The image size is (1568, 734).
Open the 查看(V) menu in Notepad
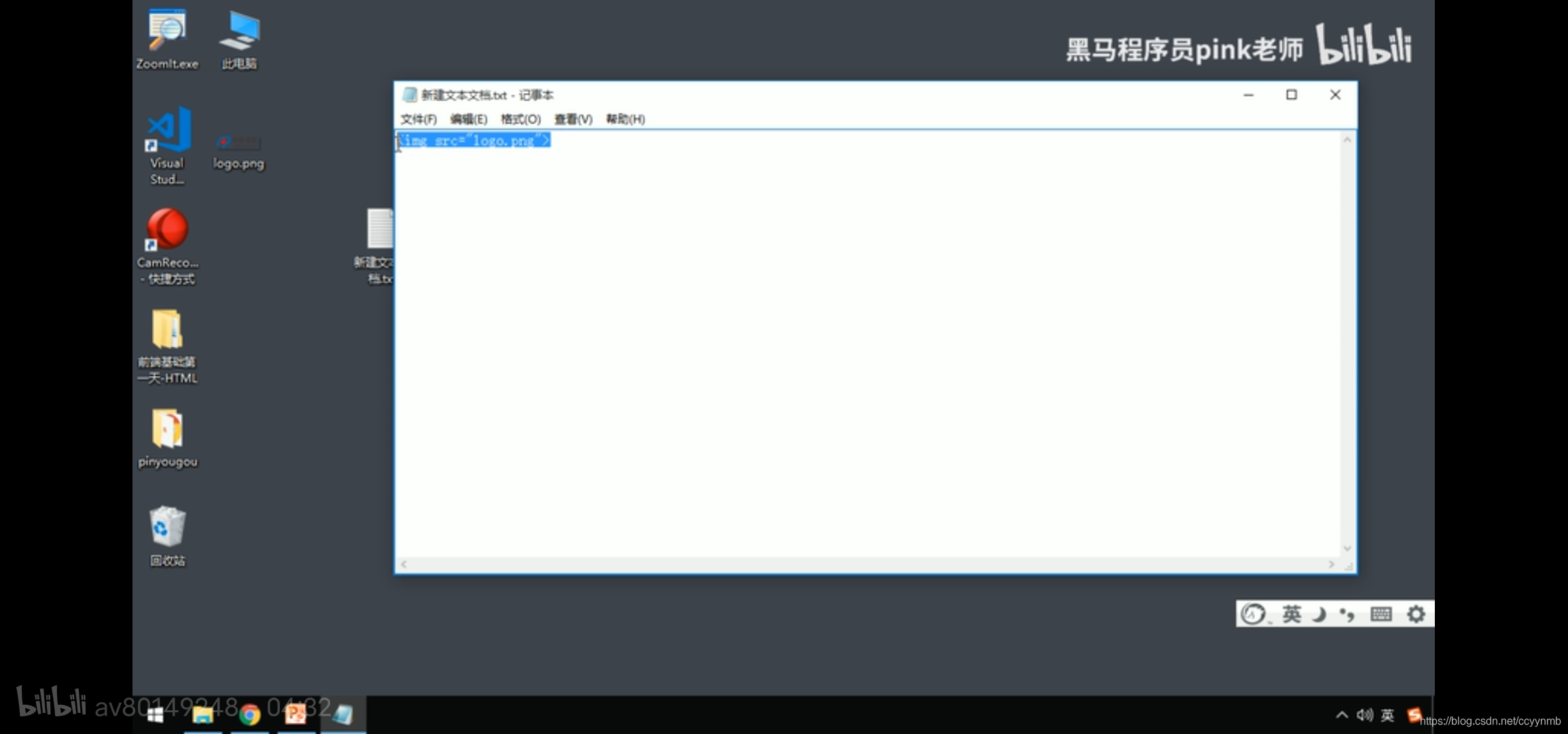pyautogui.click(x=573, y=119)
